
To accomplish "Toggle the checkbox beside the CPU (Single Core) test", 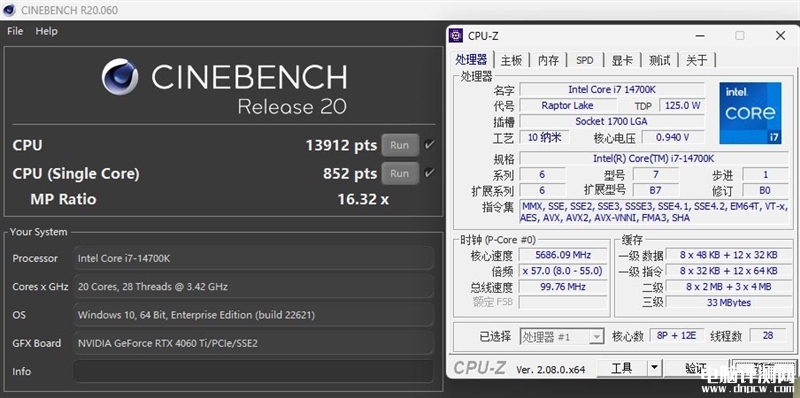I will (x=429, y=173).
